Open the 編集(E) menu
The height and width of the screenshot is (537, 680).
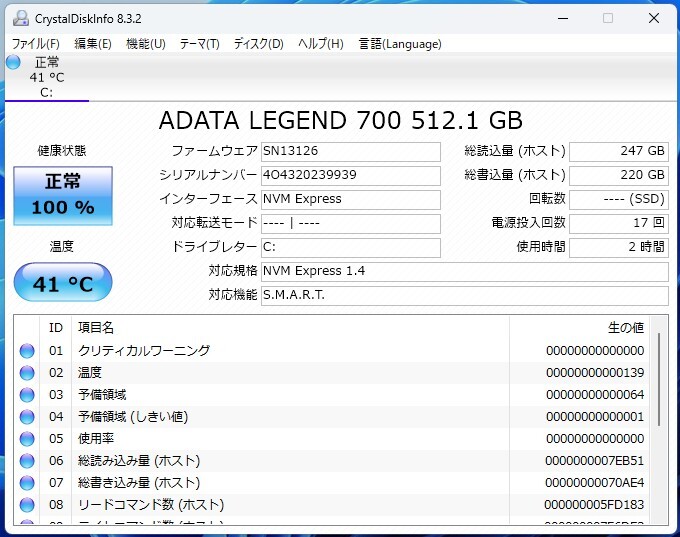tap(93, 44)
